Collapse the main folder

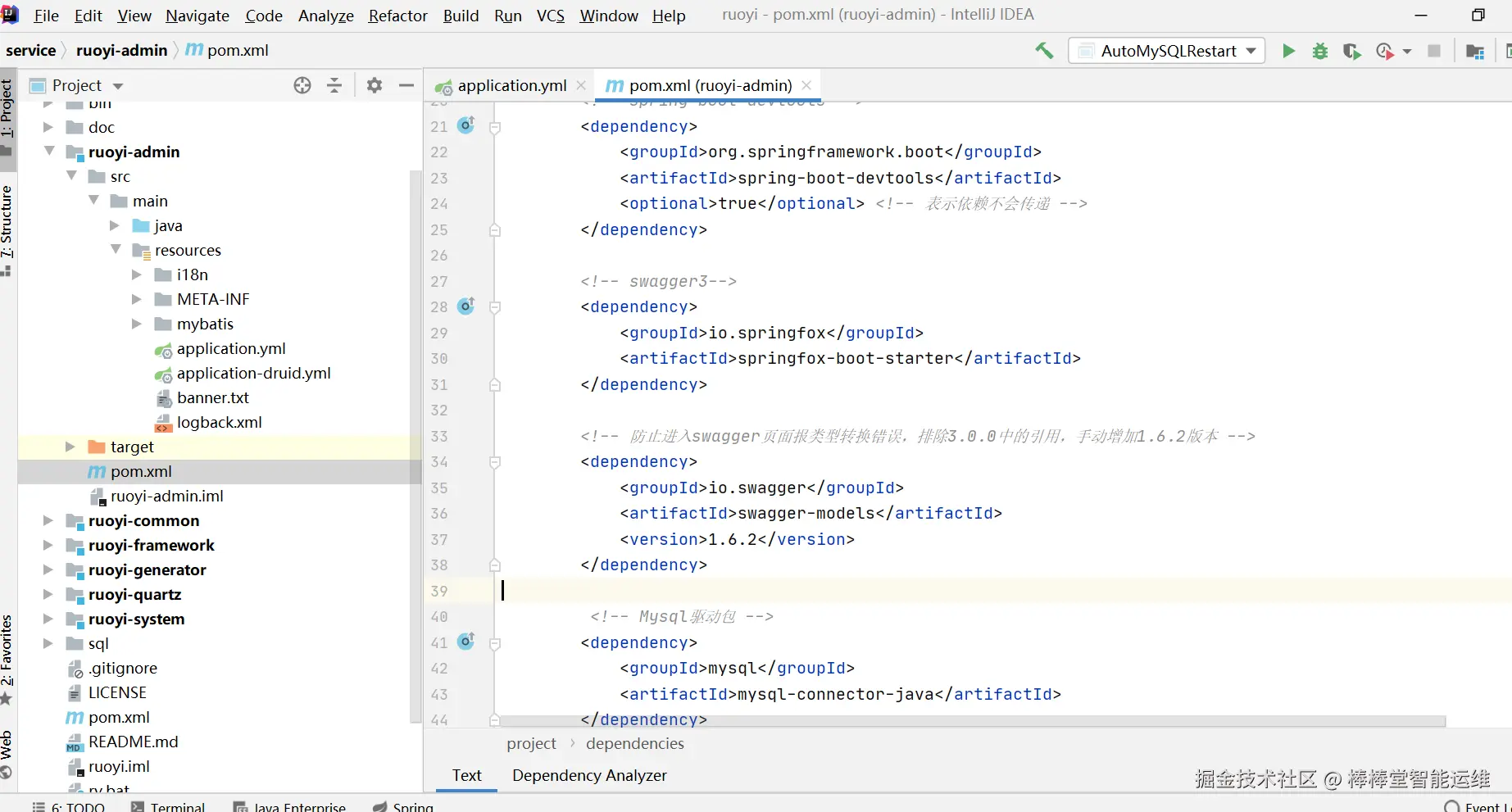tap(93, 200)
